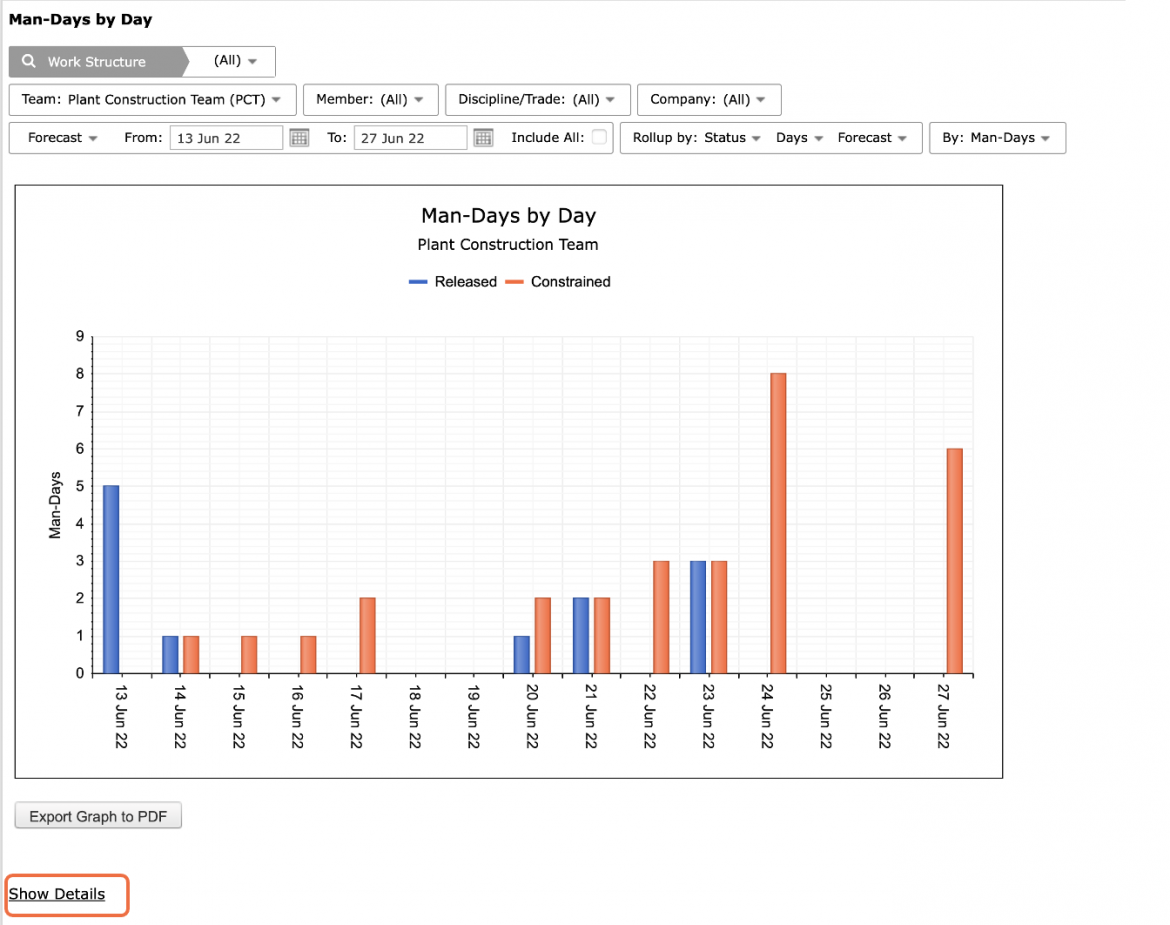This screenshot has width=1170, height=925.
Task: Change the Rollup by Status dropdown
Action: [x=696, y=138]
